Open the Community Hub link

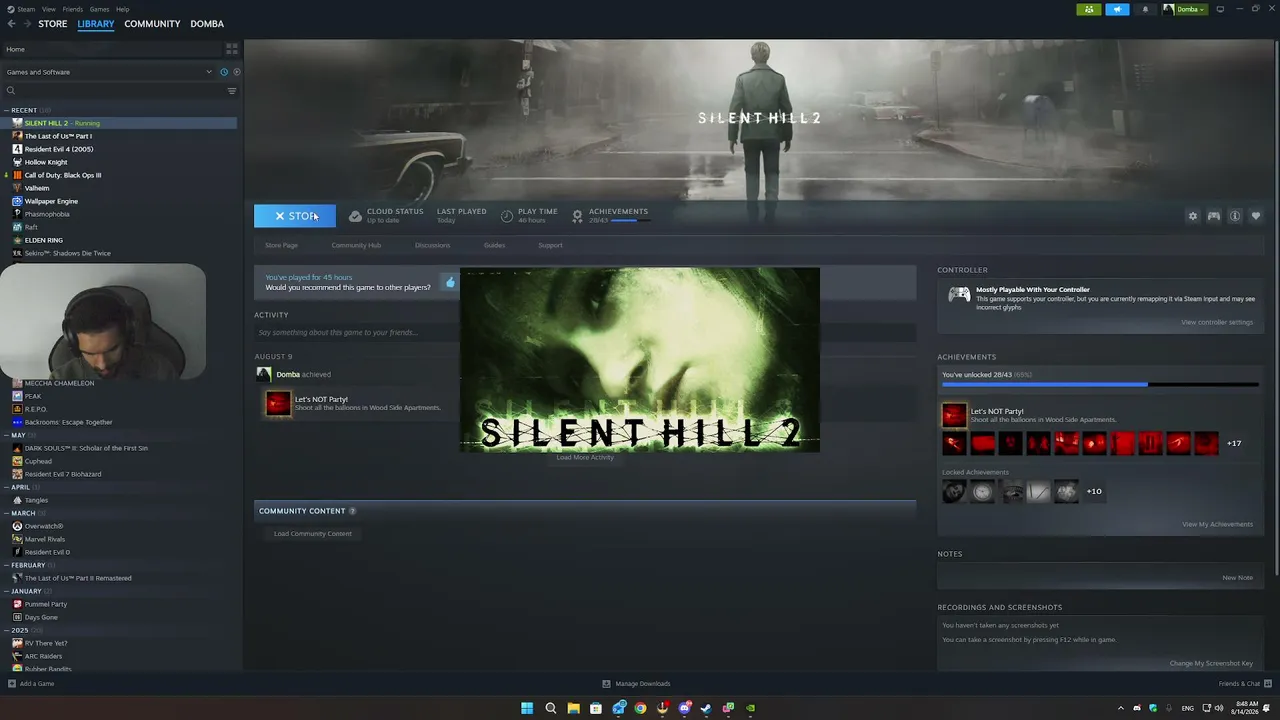tap(356, 245)
